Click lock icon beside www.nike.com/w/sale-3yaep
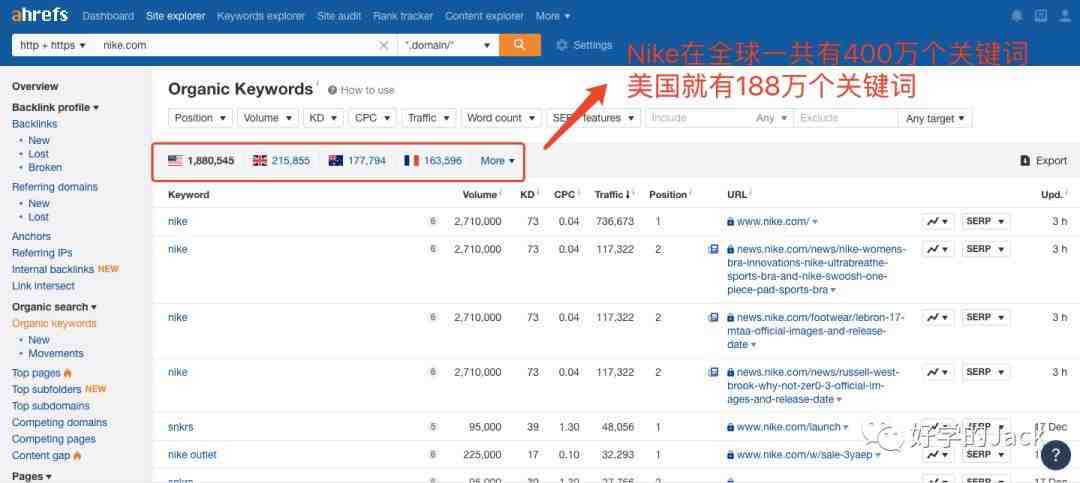Screen dimensions: 1080x483 coord(731,455)
